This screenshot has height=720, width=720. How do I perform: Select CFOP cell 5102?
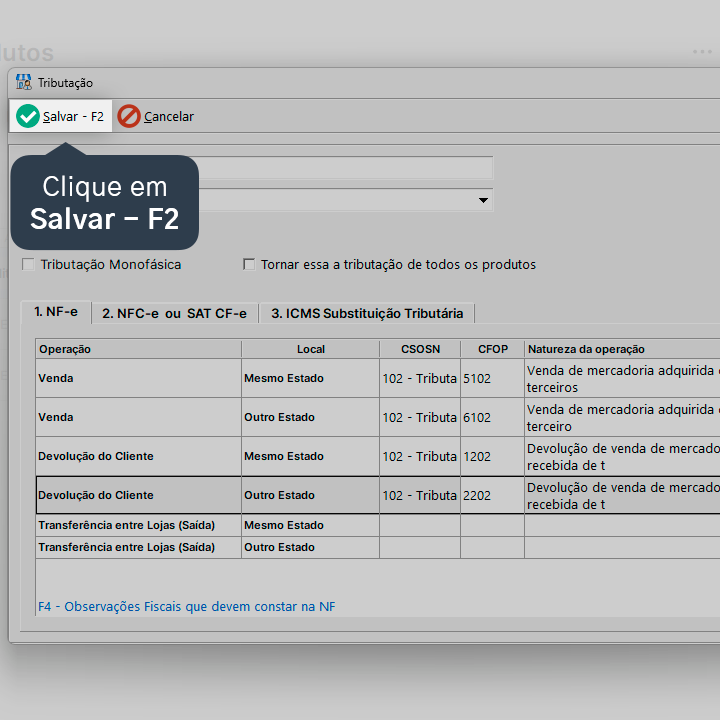492,378
